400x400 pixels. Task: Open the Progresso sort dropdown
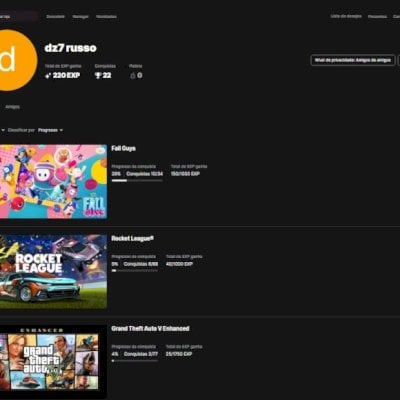(50, 130)
